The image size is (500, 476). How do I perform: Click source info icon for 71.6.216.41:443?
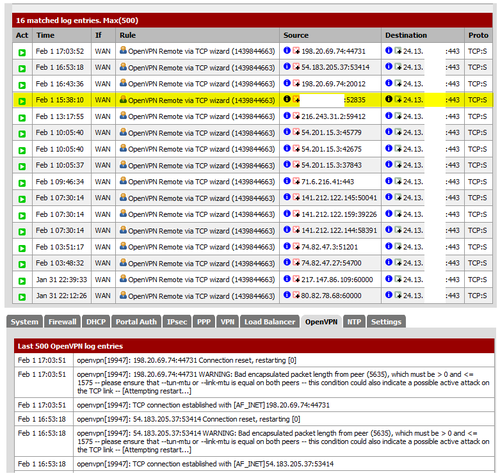click(287, 181)
